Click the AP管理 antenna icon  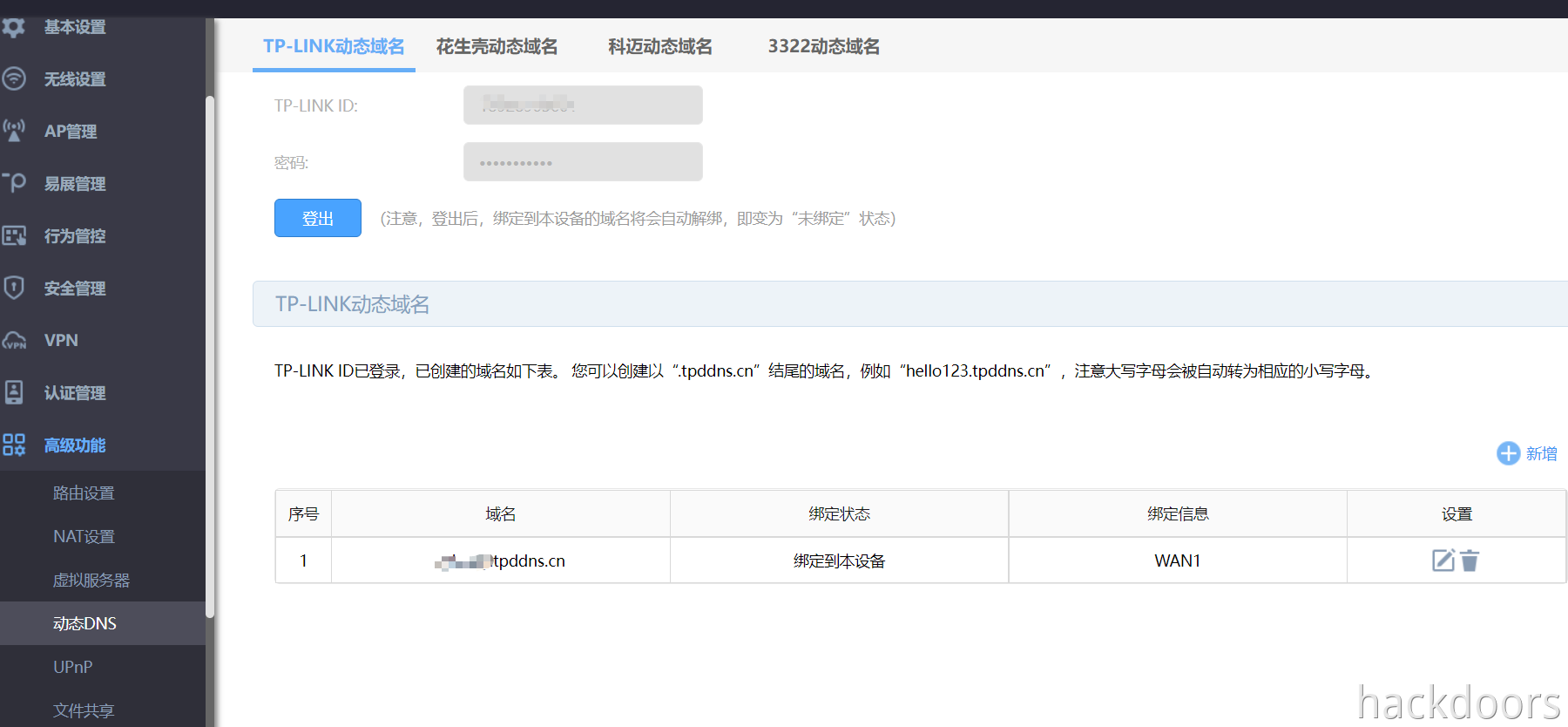tap(13, 131)
